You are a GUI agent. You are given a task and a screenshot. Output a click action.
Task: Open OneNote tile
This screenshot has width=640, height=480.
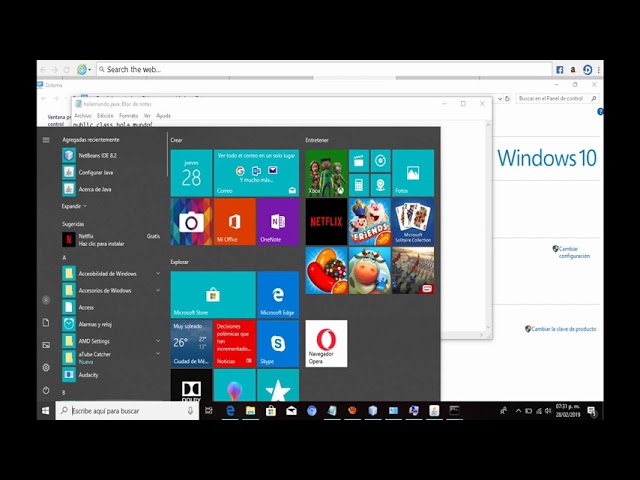click(278, 222)
